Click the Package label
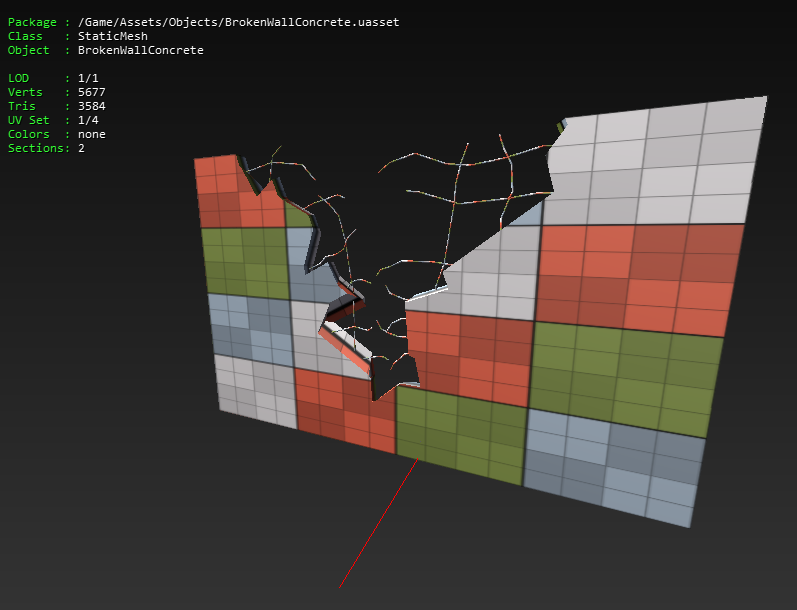Viewport: 797px width, 610px height. [32, 22]
